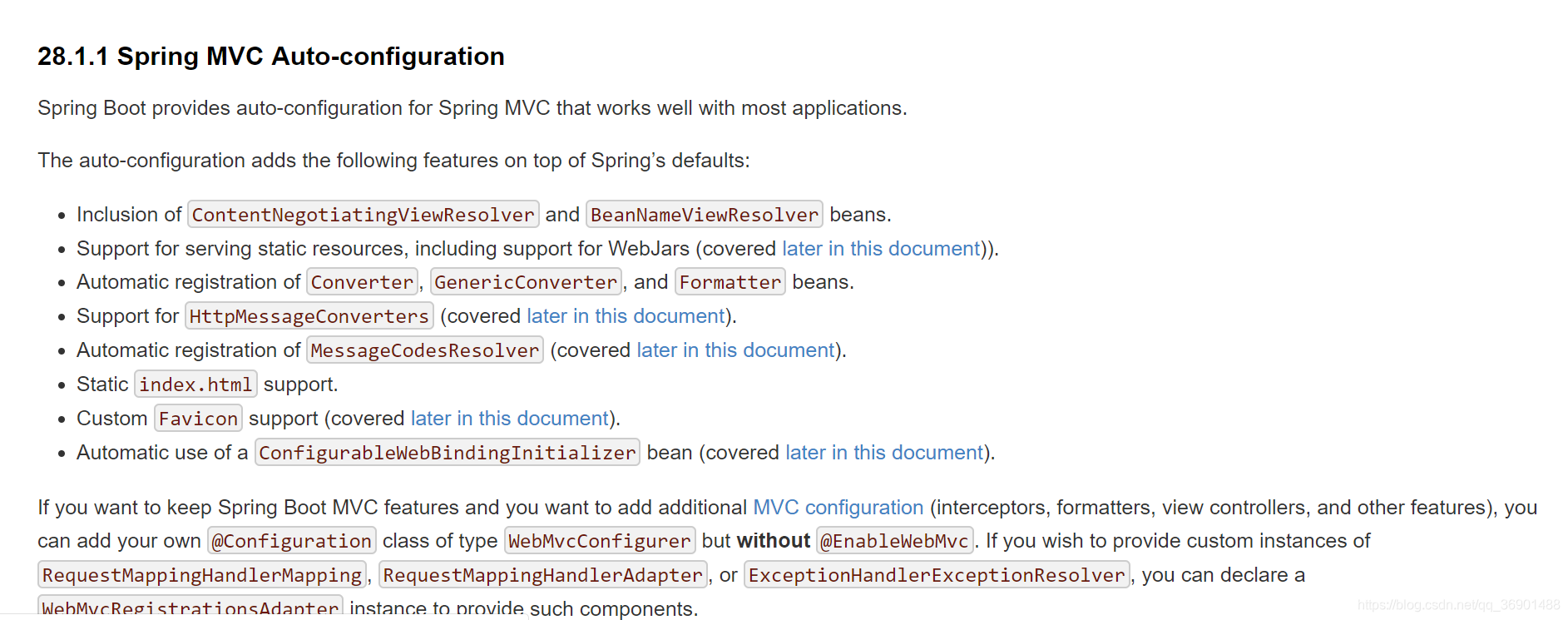This screenshot has width=1568, height=620.
Task: Select the ExceptionHandlerExceptionResolver code label
Action: tap(937, 575)
